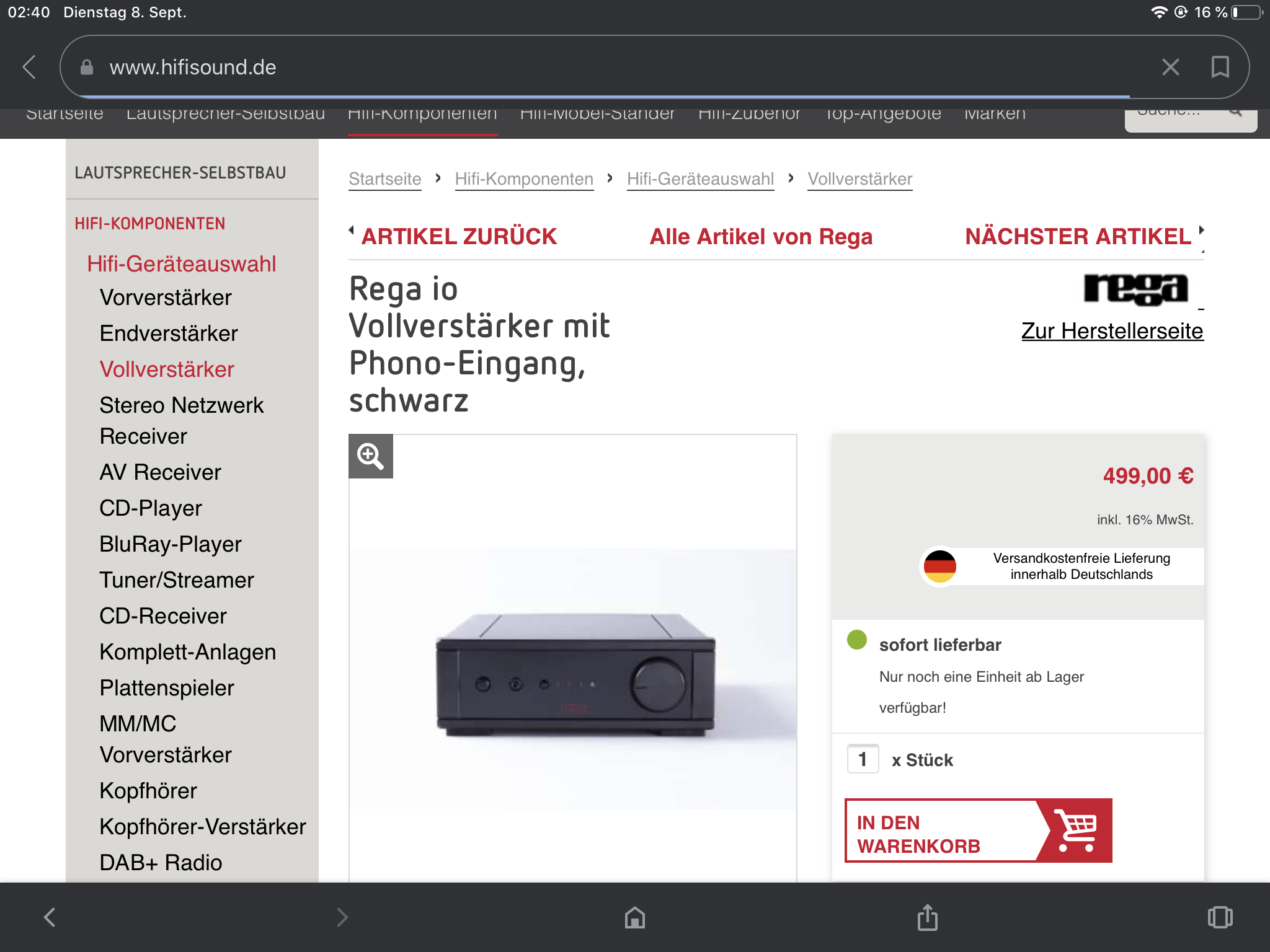Open home page via bottom home icon
Viewport: 1270px width, 952px height.
pos(635,917)
